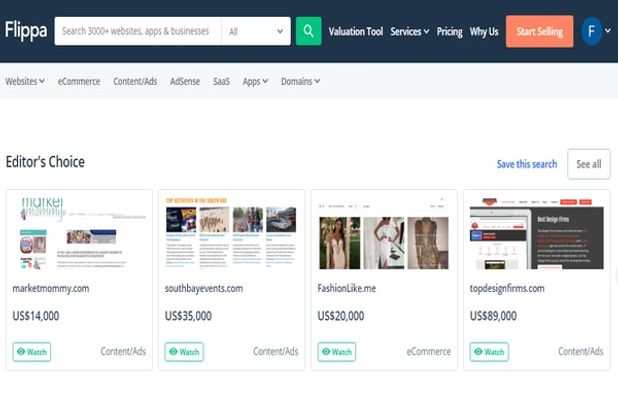Image resolution: width=618 pixels, height=394 pixels.
Task: Click the southbayevents.com title link
Action: [x=204, y=288]
